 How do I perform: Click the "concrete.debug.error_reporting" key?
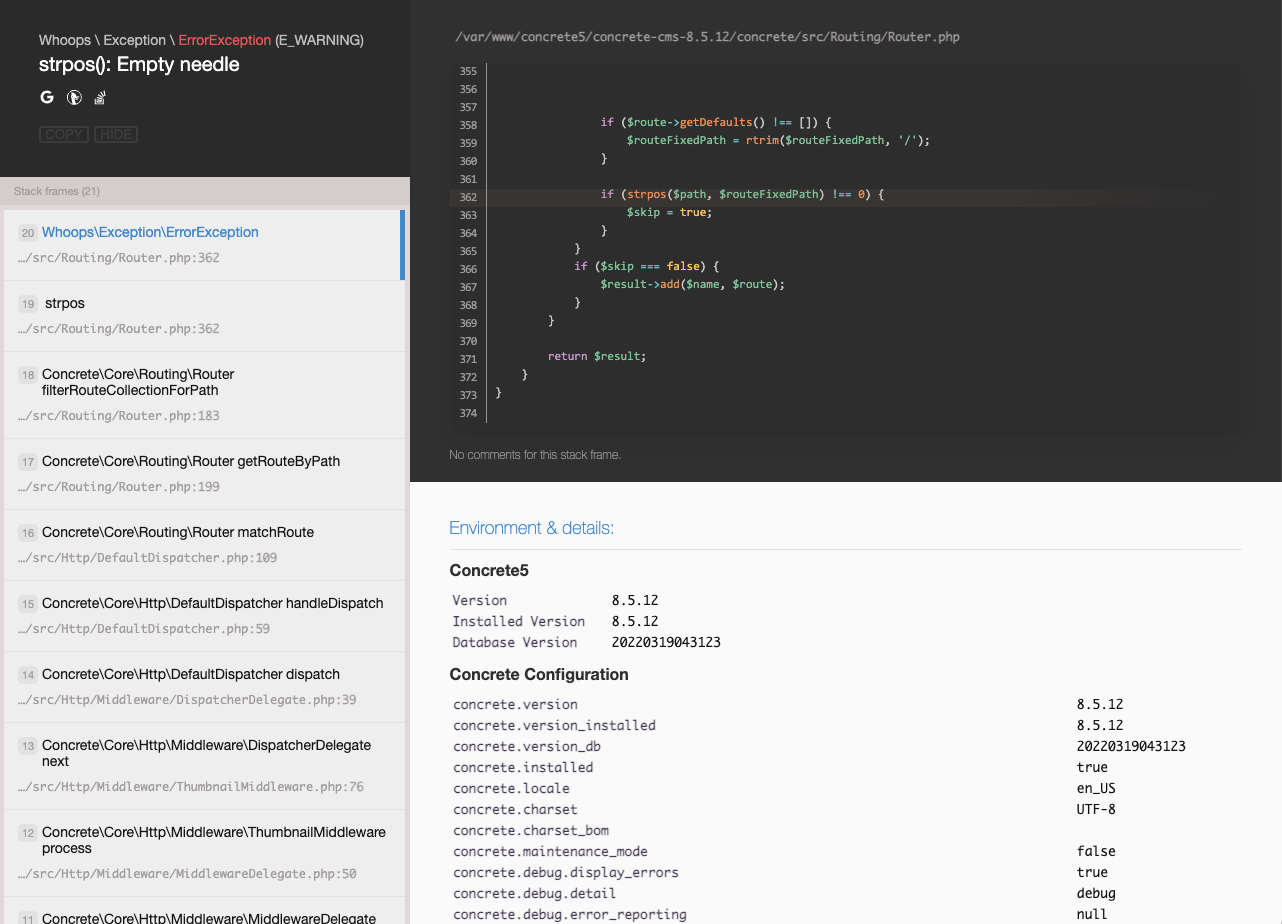[570, 915]
